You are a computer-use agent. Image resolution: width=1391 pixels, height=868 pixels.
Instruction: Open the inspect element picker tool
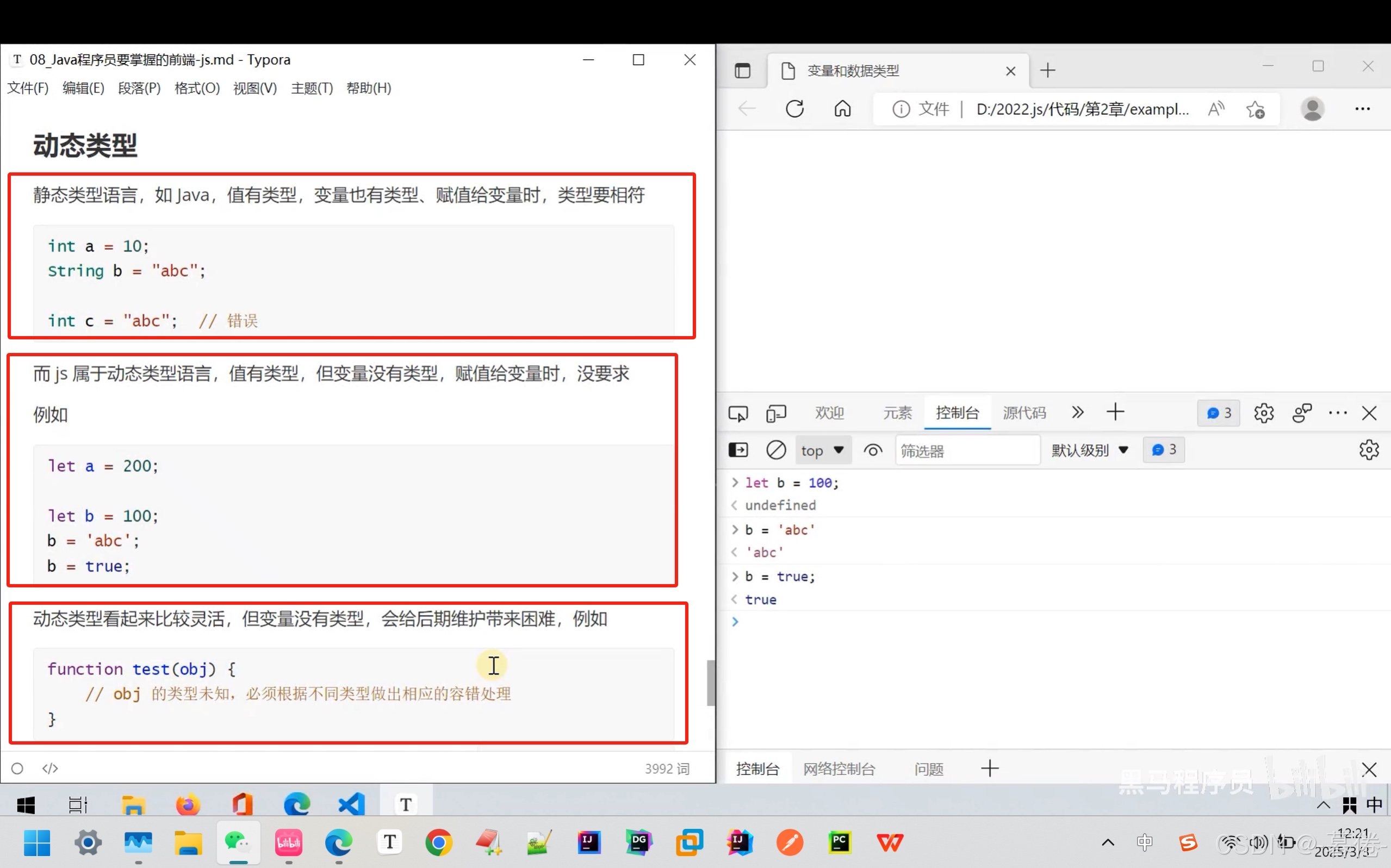(738, 413)
